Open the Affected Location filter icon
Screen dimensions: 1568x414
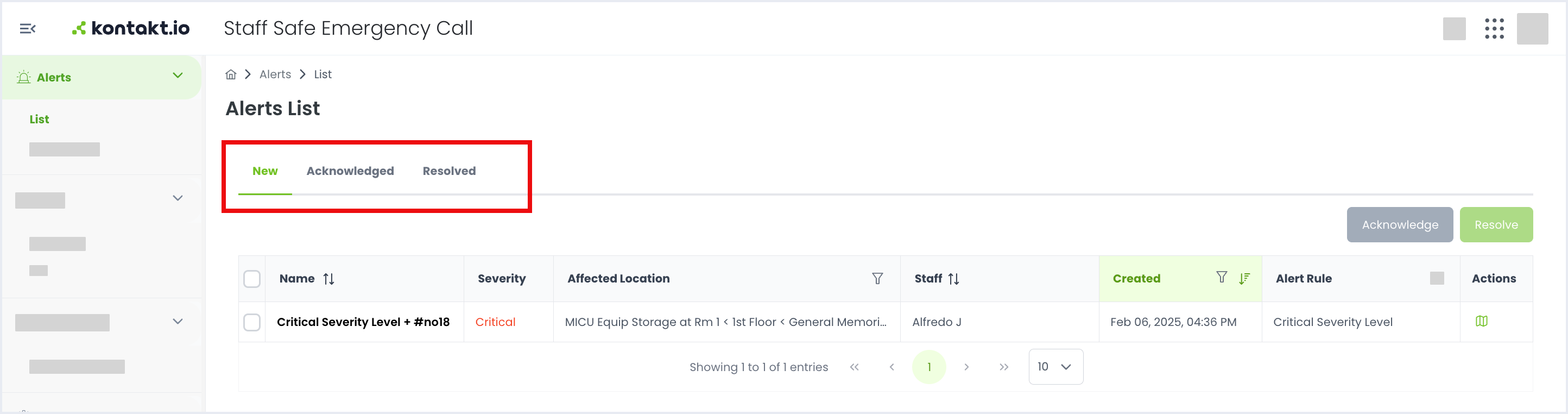click(877, 278)
